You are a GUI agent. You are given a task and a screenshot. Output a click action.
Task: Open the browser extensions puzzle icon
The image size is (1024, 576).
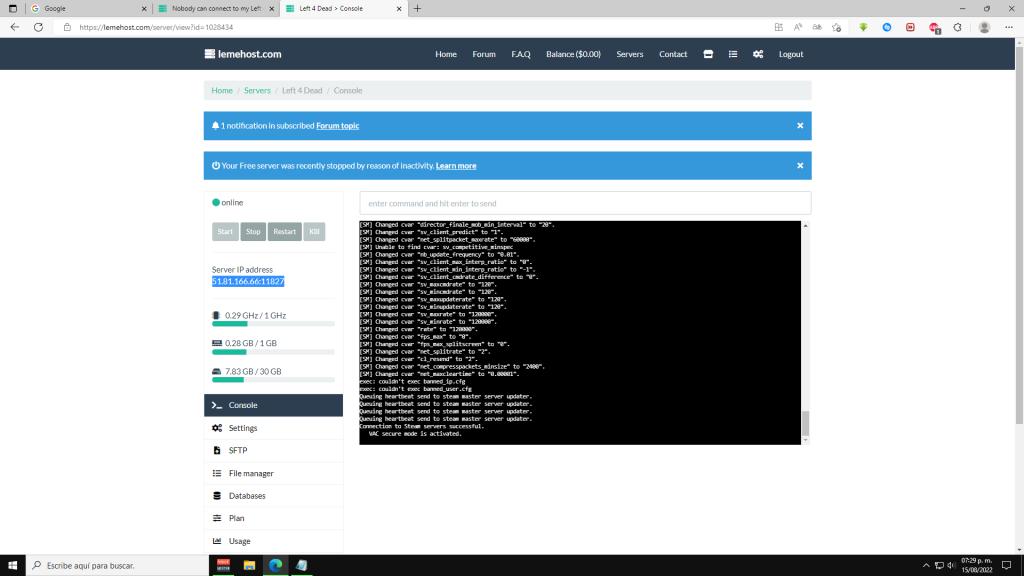point(957,27)
